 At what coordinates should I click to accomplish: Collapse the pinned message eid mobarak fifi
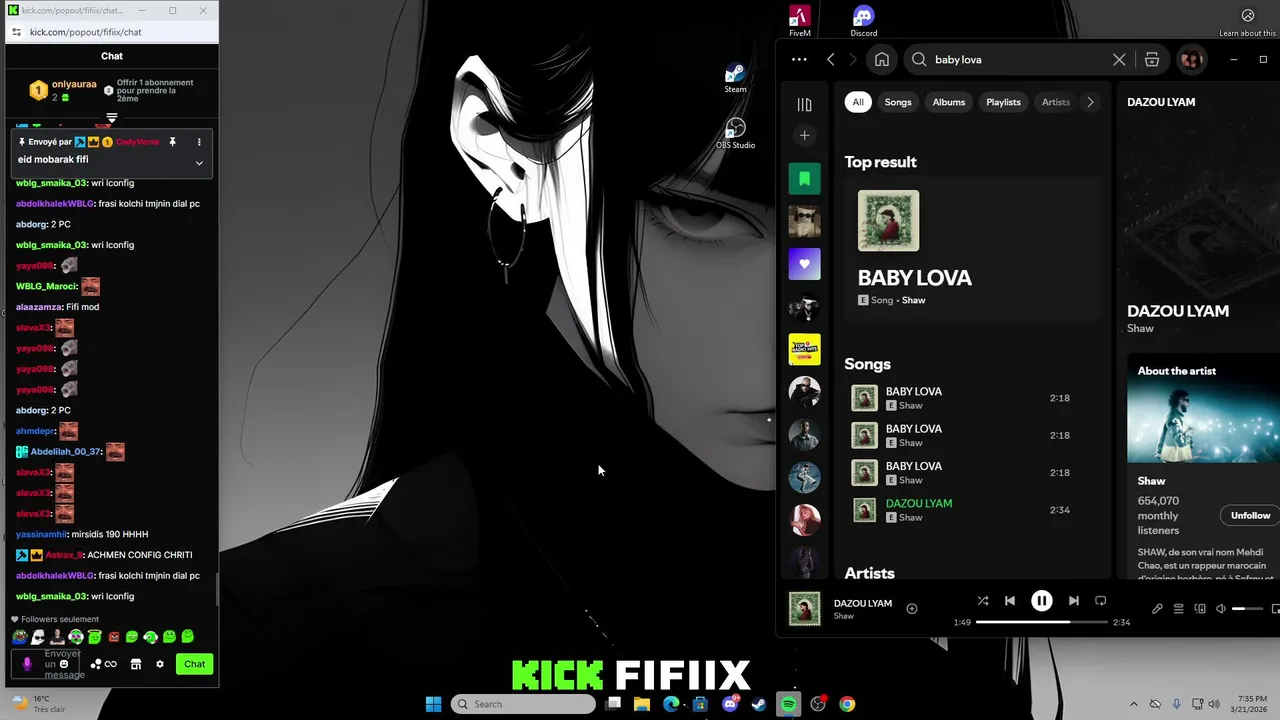[x=199, y=163]
